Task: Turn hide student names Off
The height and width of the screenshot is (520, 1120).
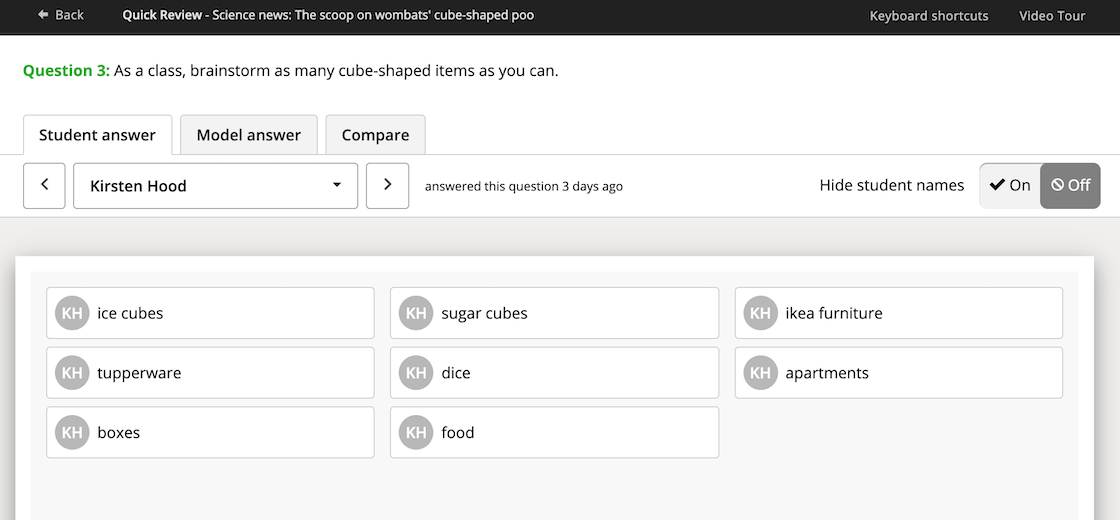Action: pos(1070,186)
